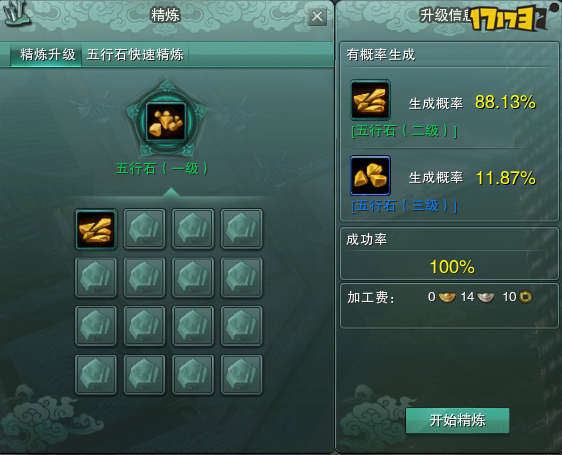The height and width of the screenshot is (455, 562).
Task: Click the 开始精炼 button
Action: tap(457, 420)
